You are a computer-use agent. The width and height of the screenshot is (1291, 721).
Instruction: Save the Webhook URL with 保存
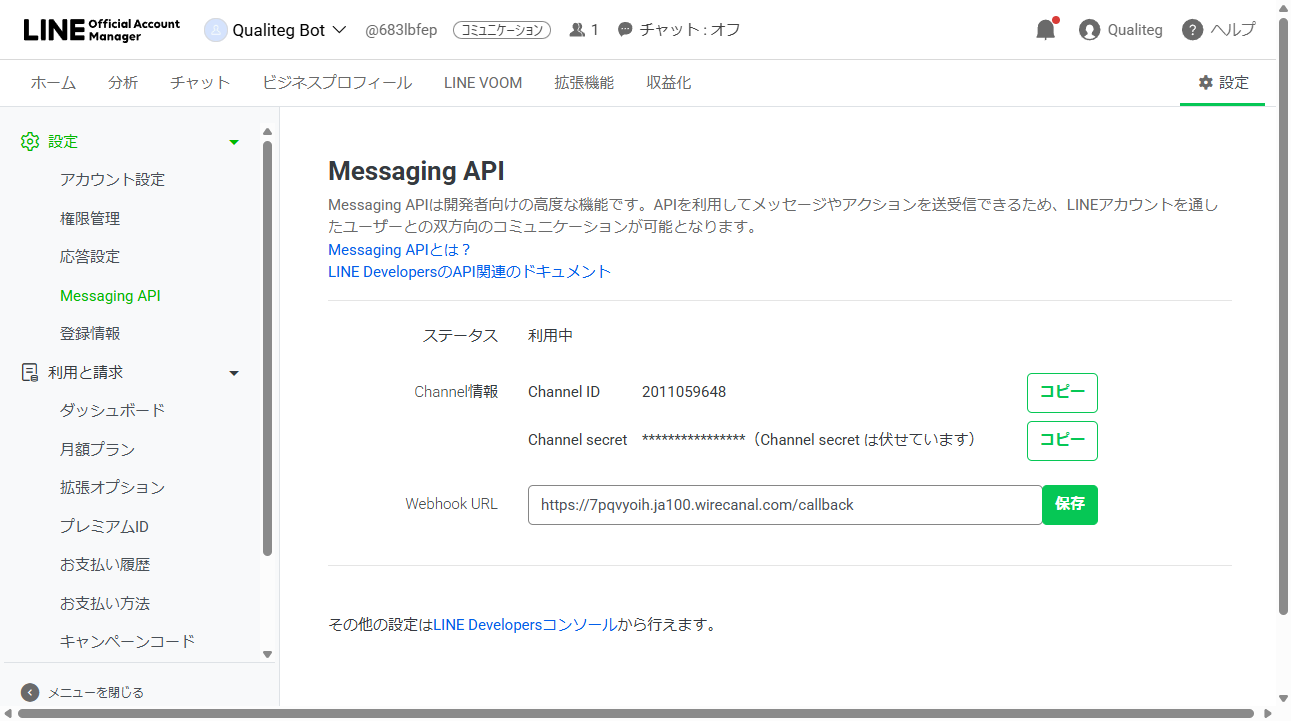pos(1070,505)
